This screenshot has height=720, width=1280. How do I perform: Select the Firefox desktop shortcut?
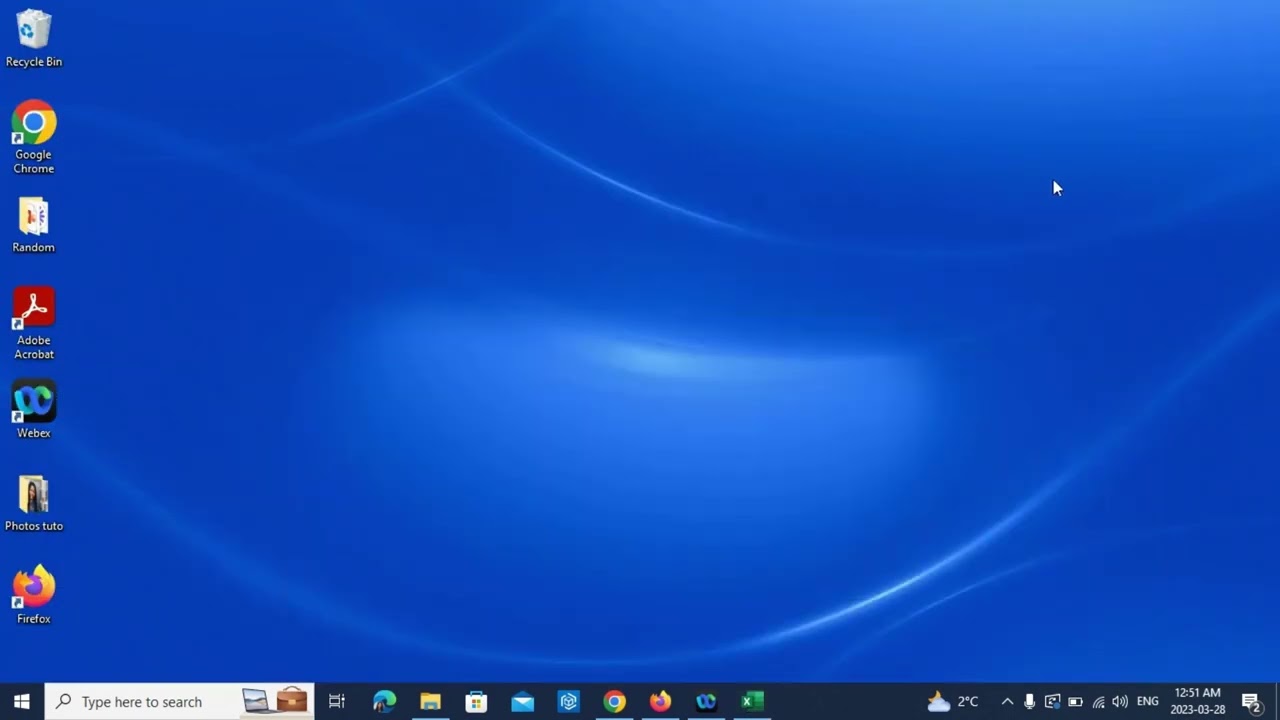33,596
